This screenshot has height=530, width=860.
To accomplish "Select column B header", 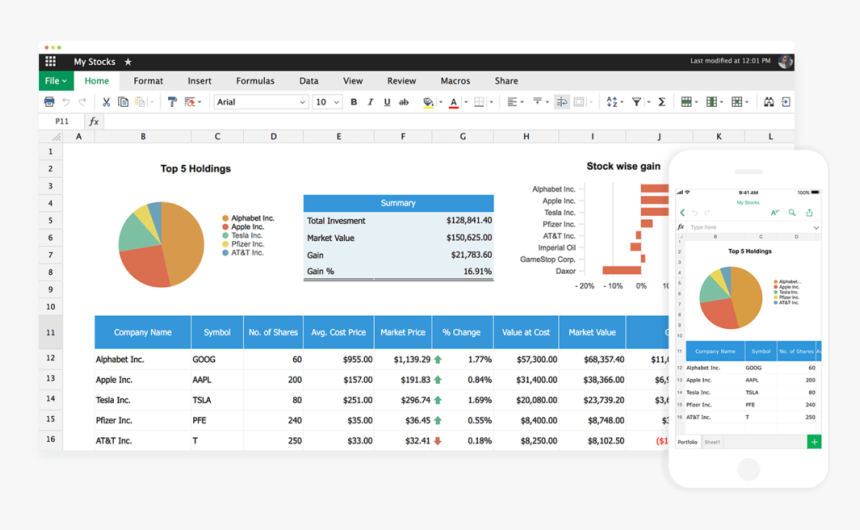I will (143, 137).
